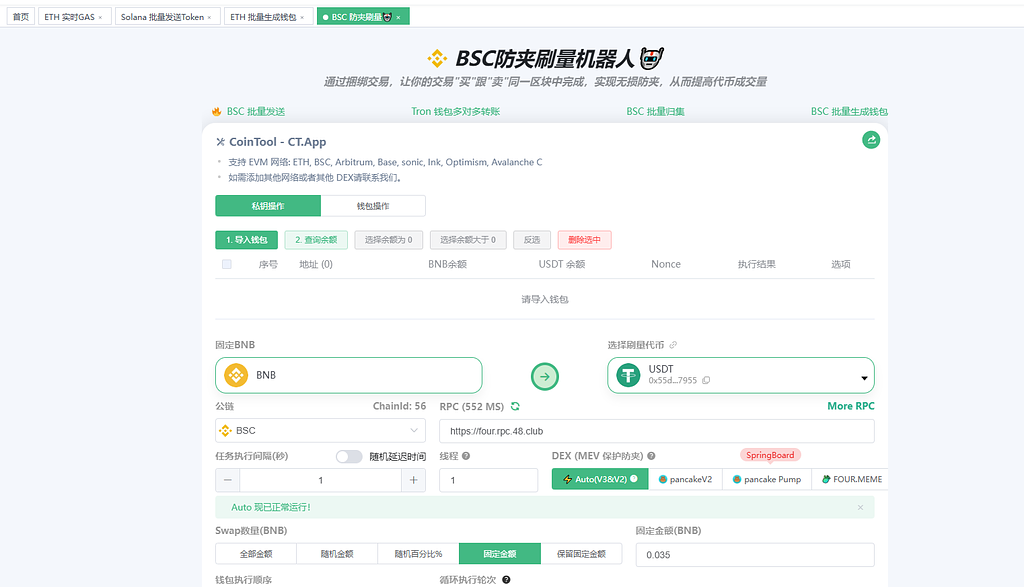
Task: Copy the USDT contract address
Action: 706,381
